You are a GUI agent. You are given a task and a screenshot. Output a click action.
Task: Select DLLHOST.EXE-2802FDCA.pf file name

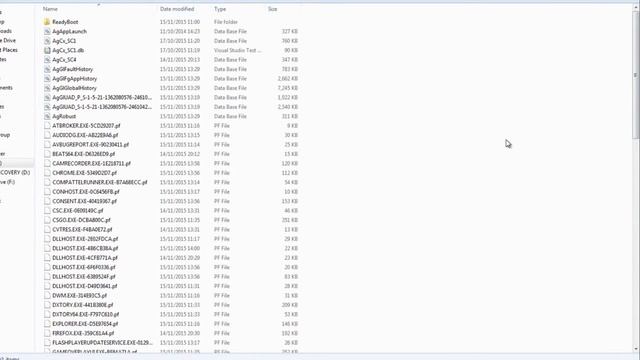tap(85, 239)
